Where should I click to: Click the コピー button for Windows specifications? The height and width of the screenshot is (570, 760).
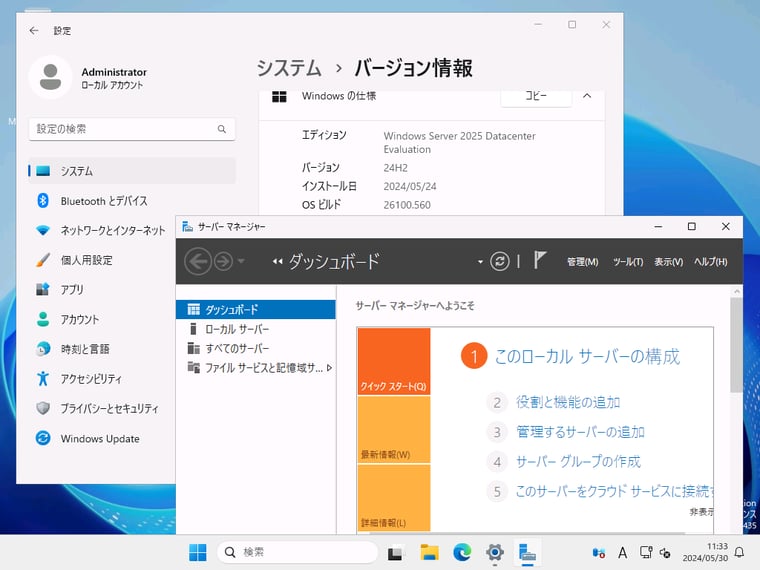(x=536, y=96)
